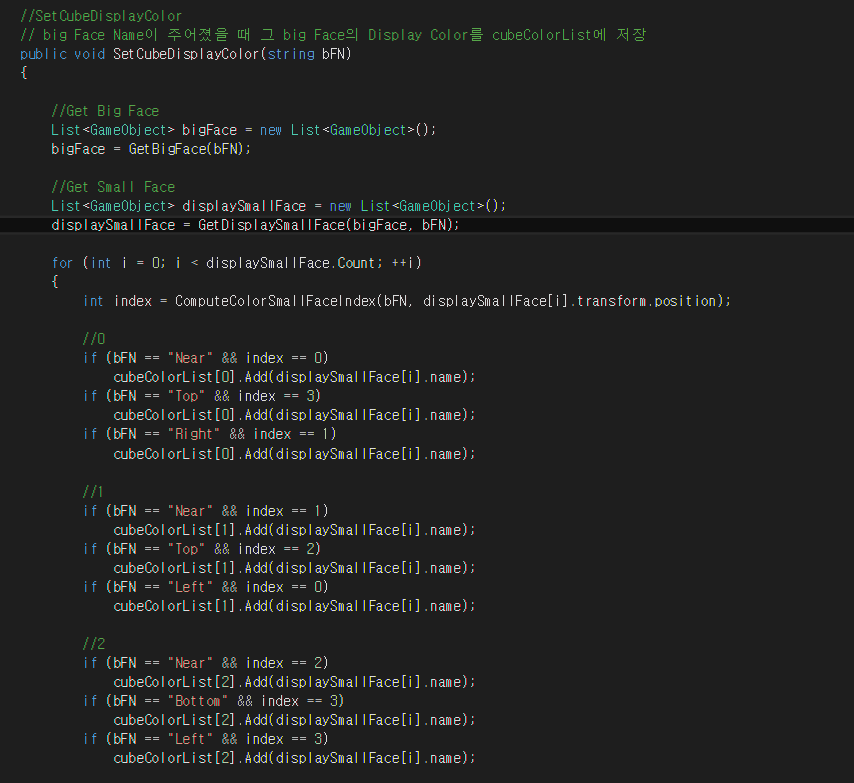
Task: Click the 'void' keyword before SetCubeDisplayColor
Action: pos(89,54)
